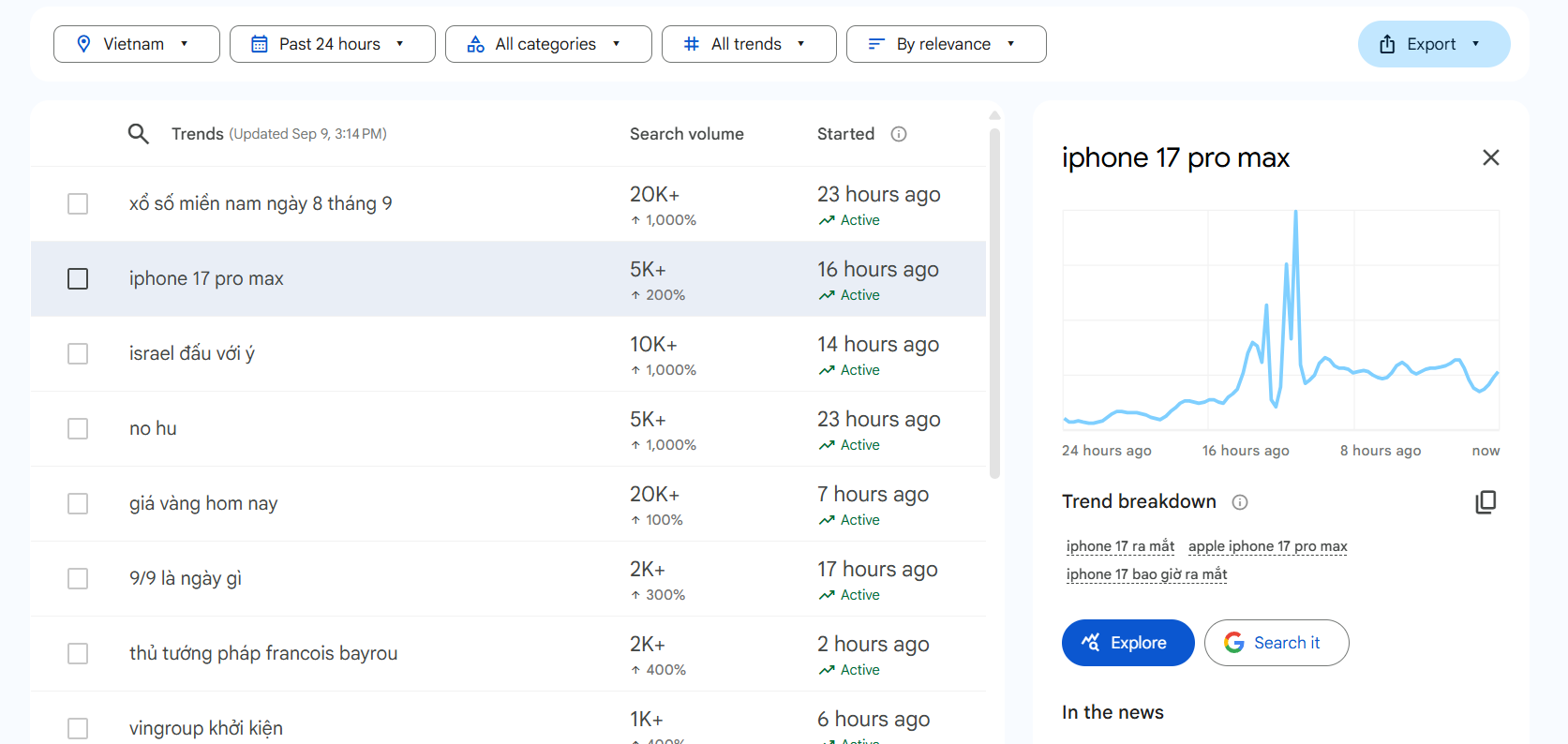The image size is (1568, 744).
Task: Click the shapes icon in All categories filter
Action: point(476,44)
